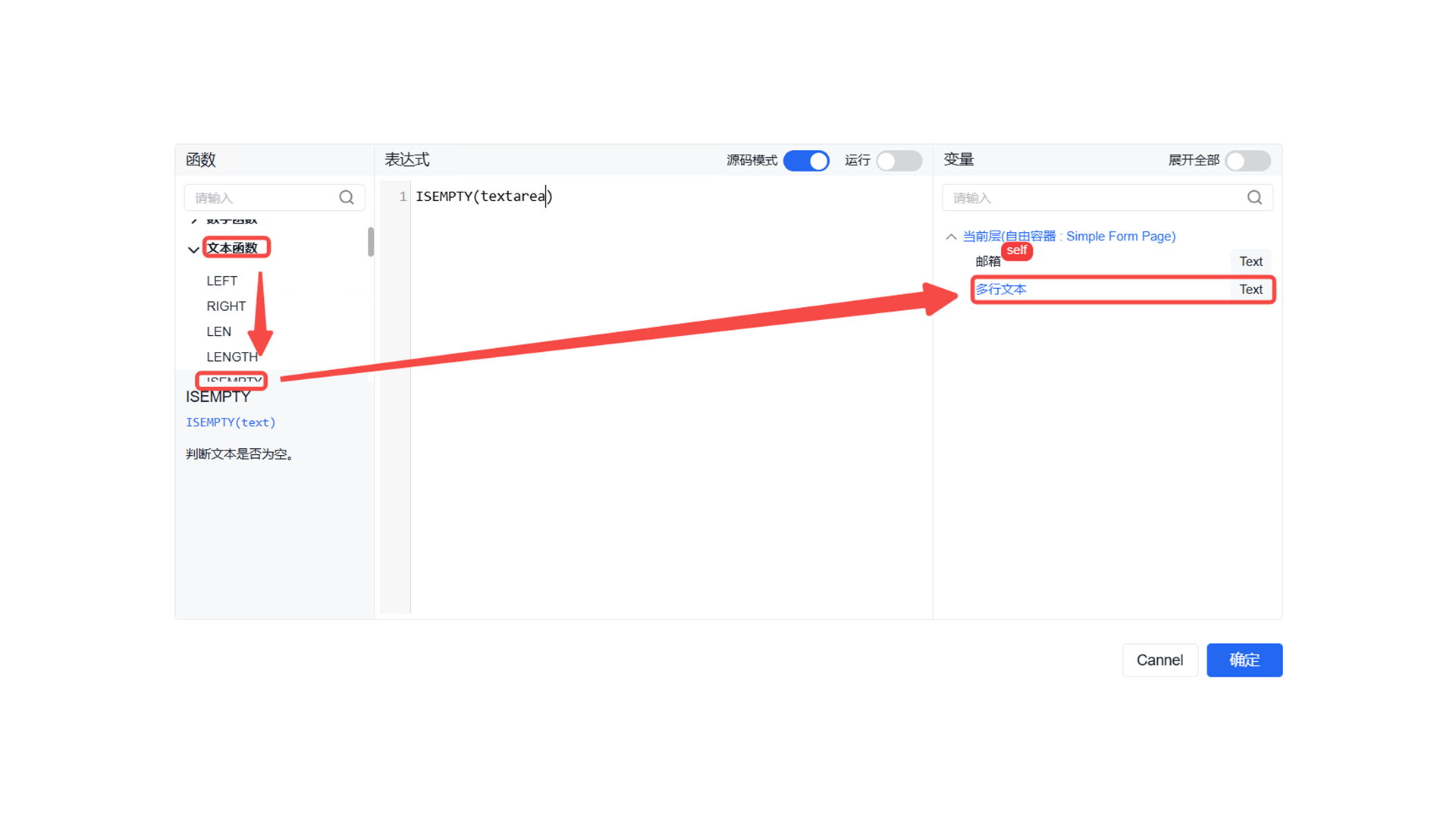
Task: Collapse the 文本函数 category chevron
Action: coord(193,249)
